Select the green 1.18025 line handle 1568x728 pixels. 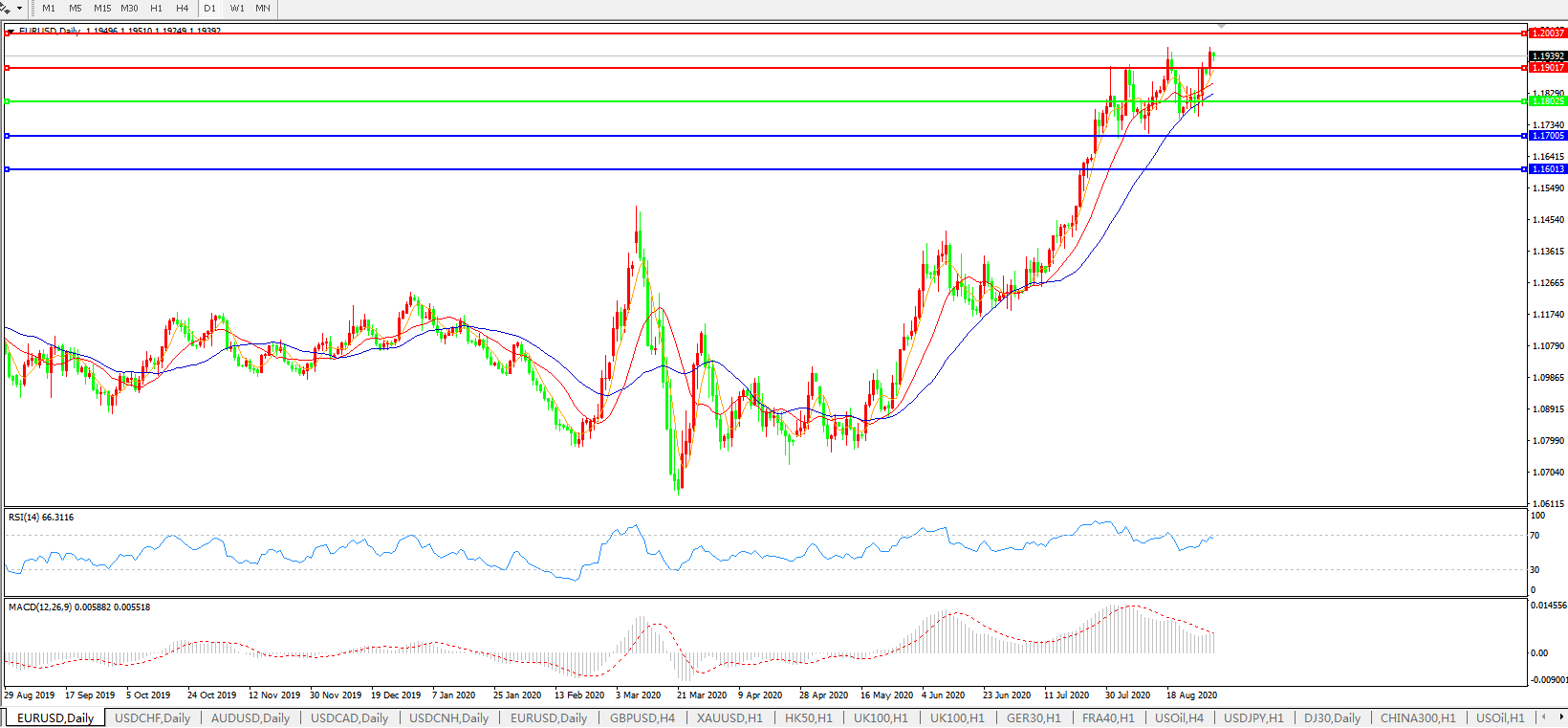(8, 101)
